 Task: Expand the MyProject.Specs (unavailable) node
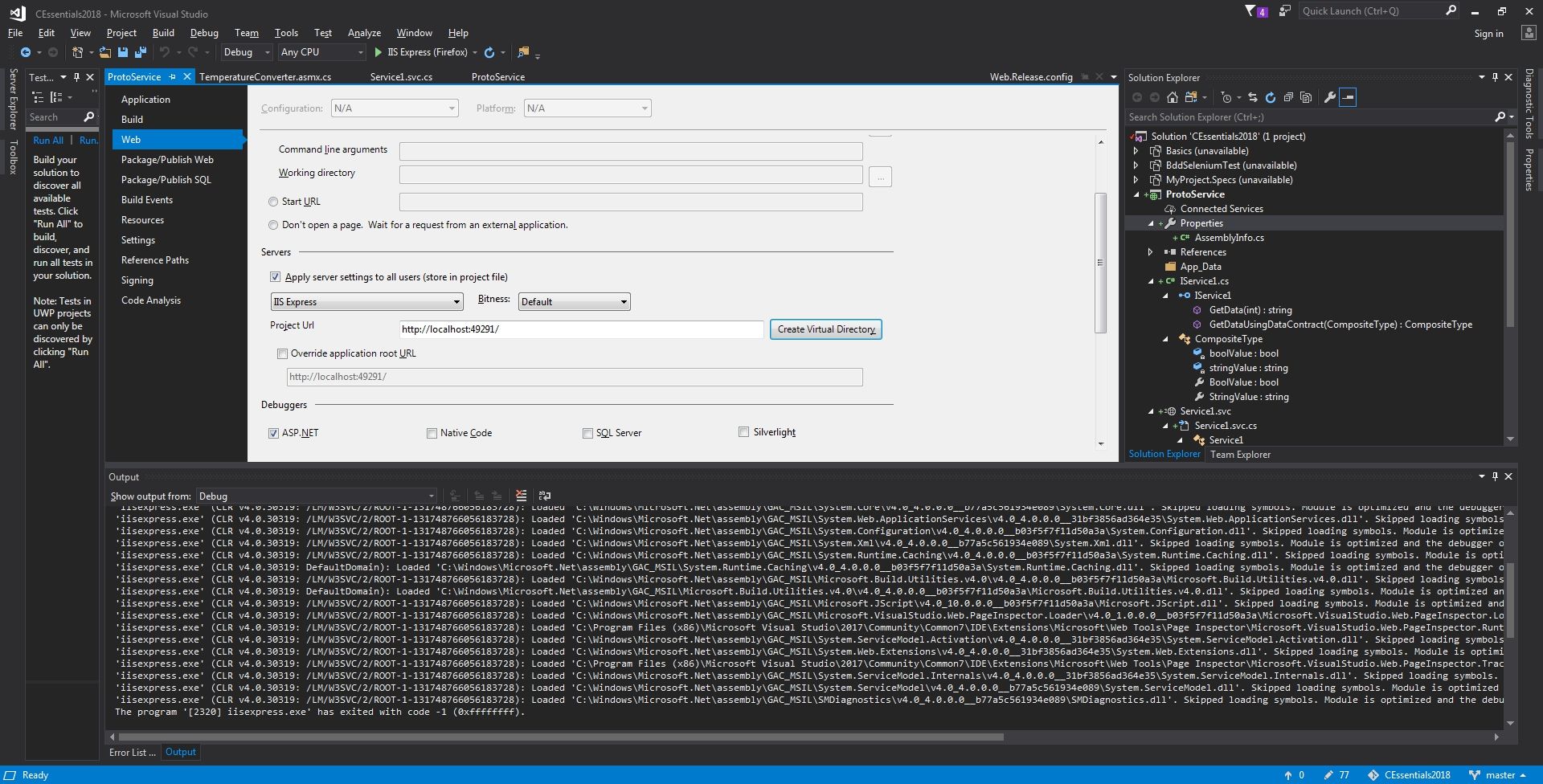tap(1136, 180)
